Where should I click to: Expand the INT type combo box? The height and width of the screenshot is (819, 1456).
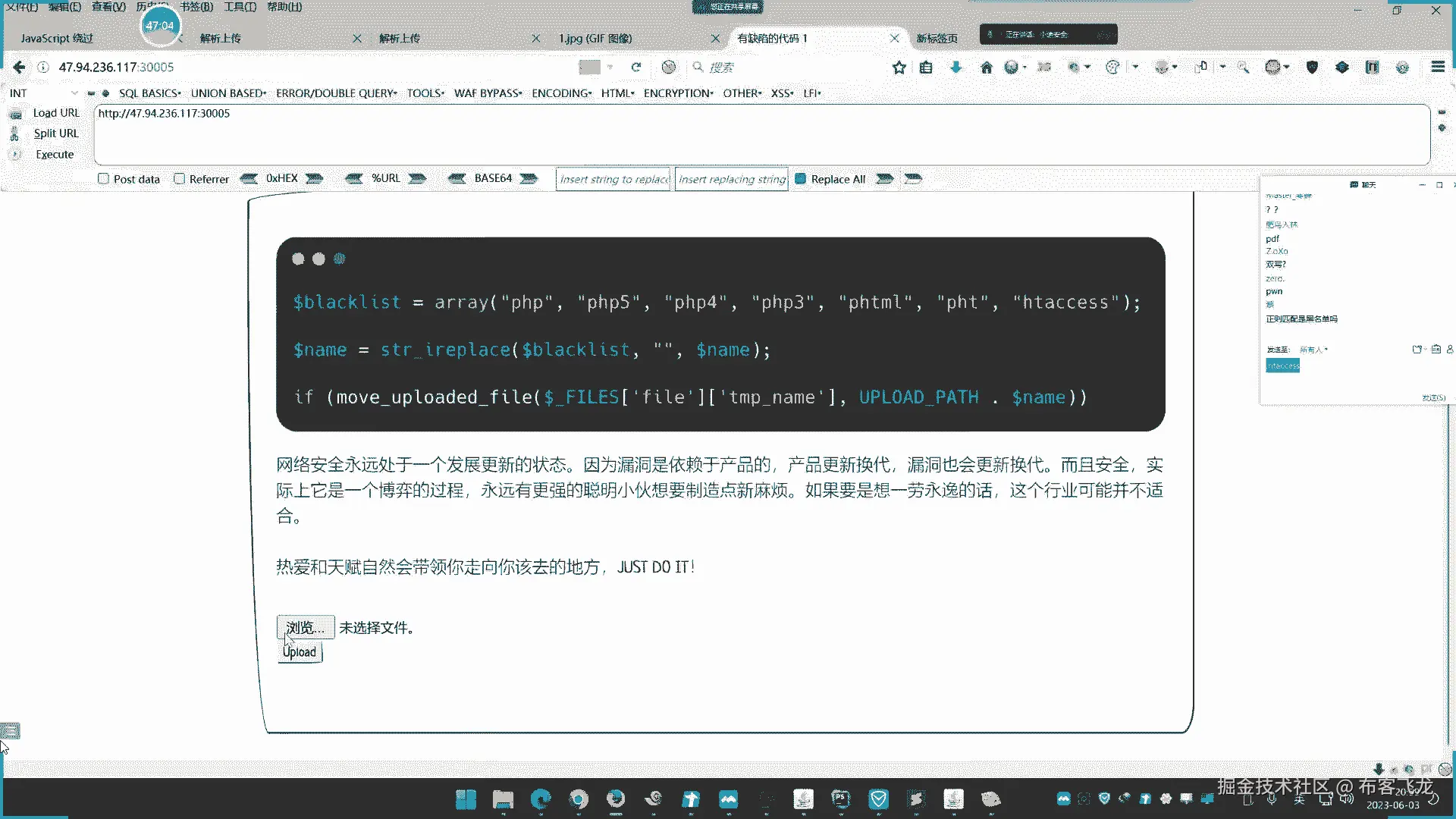click(x=44, y=93)
